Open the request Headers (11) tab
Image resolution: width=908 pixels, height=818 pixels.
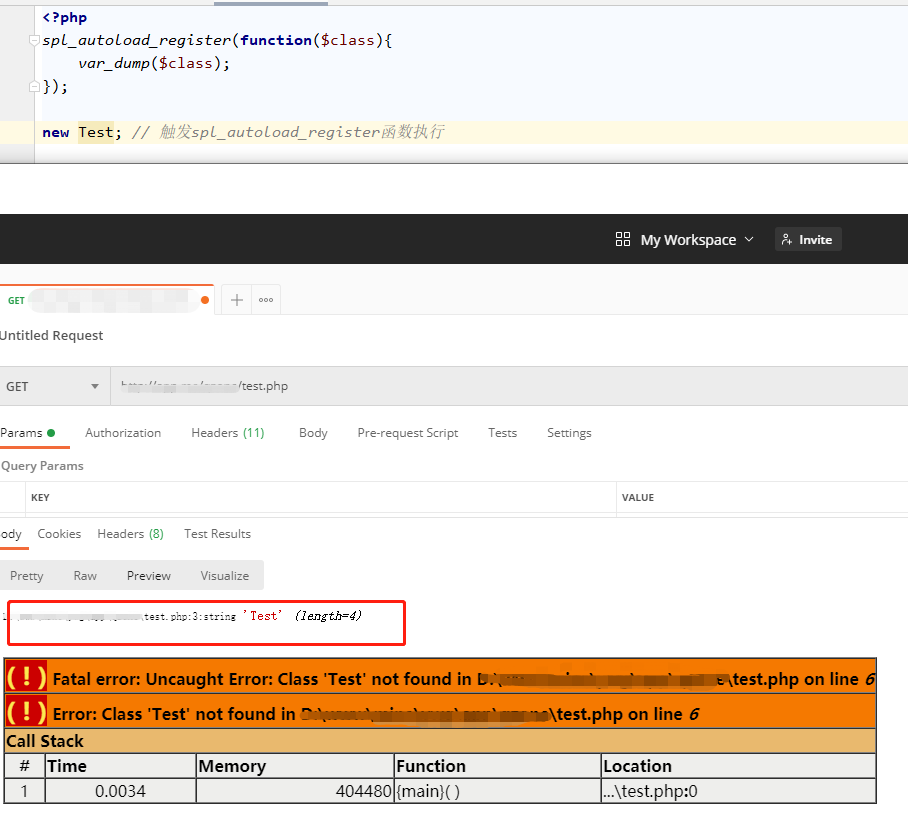227,433
